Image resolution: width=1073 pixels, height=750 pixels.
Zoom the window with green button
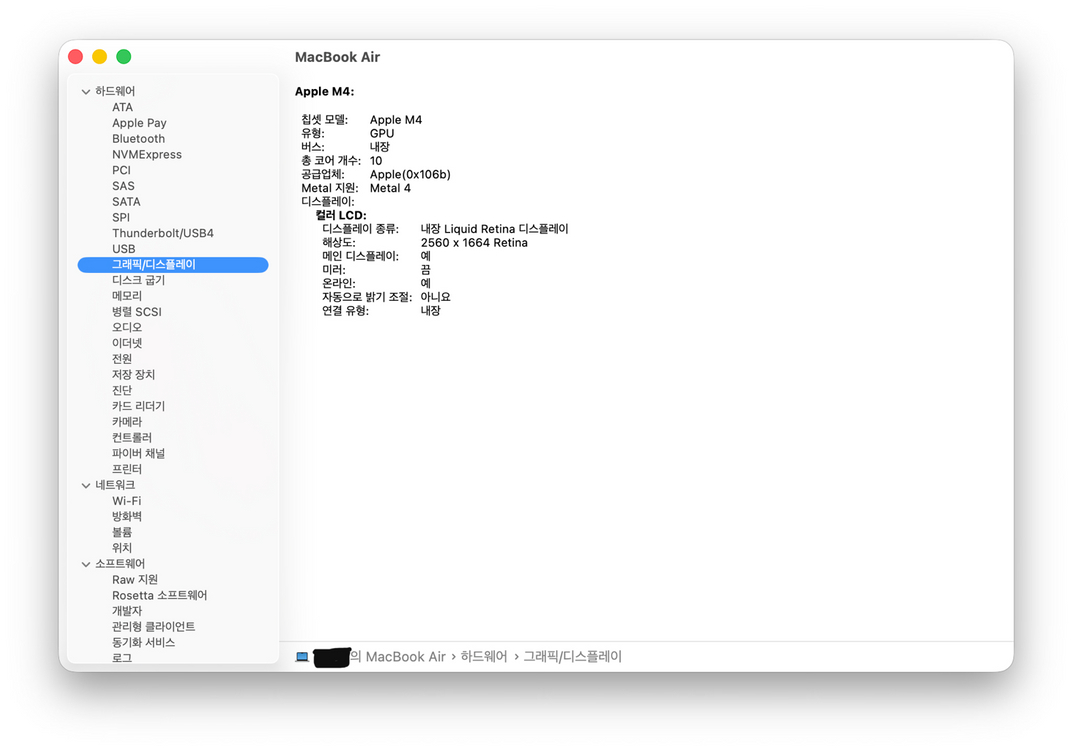(x=124, y=57)
